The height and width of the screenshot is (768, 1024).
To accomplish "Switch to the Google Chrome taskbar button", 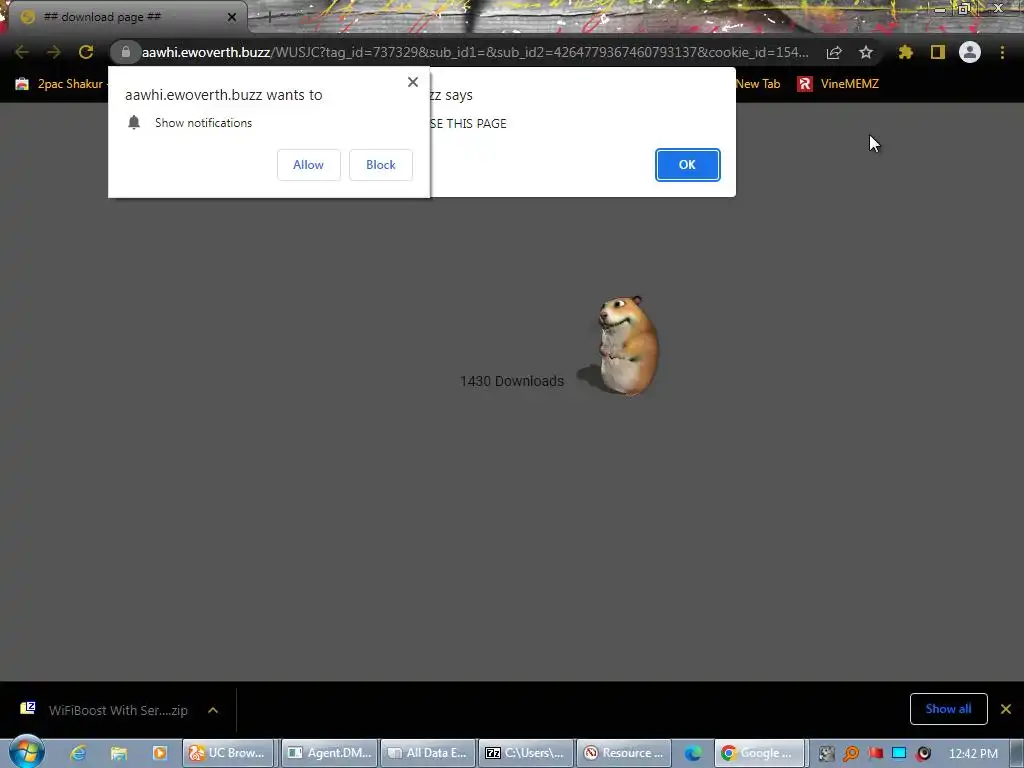I will tap(759, 753).
